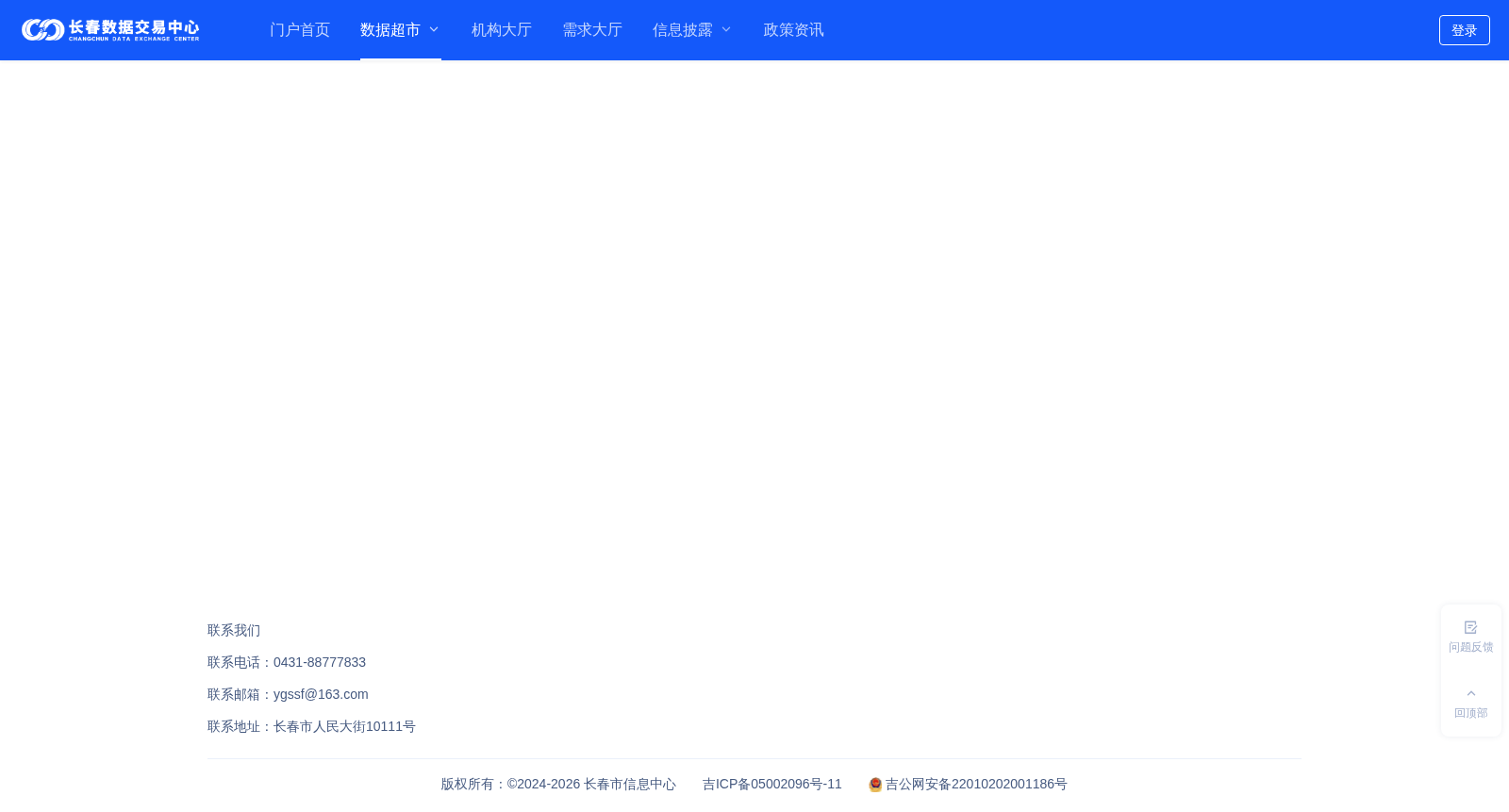
Task: Open the 吉ICP备05002096号-11 link
Action: [x=772, y=784]
